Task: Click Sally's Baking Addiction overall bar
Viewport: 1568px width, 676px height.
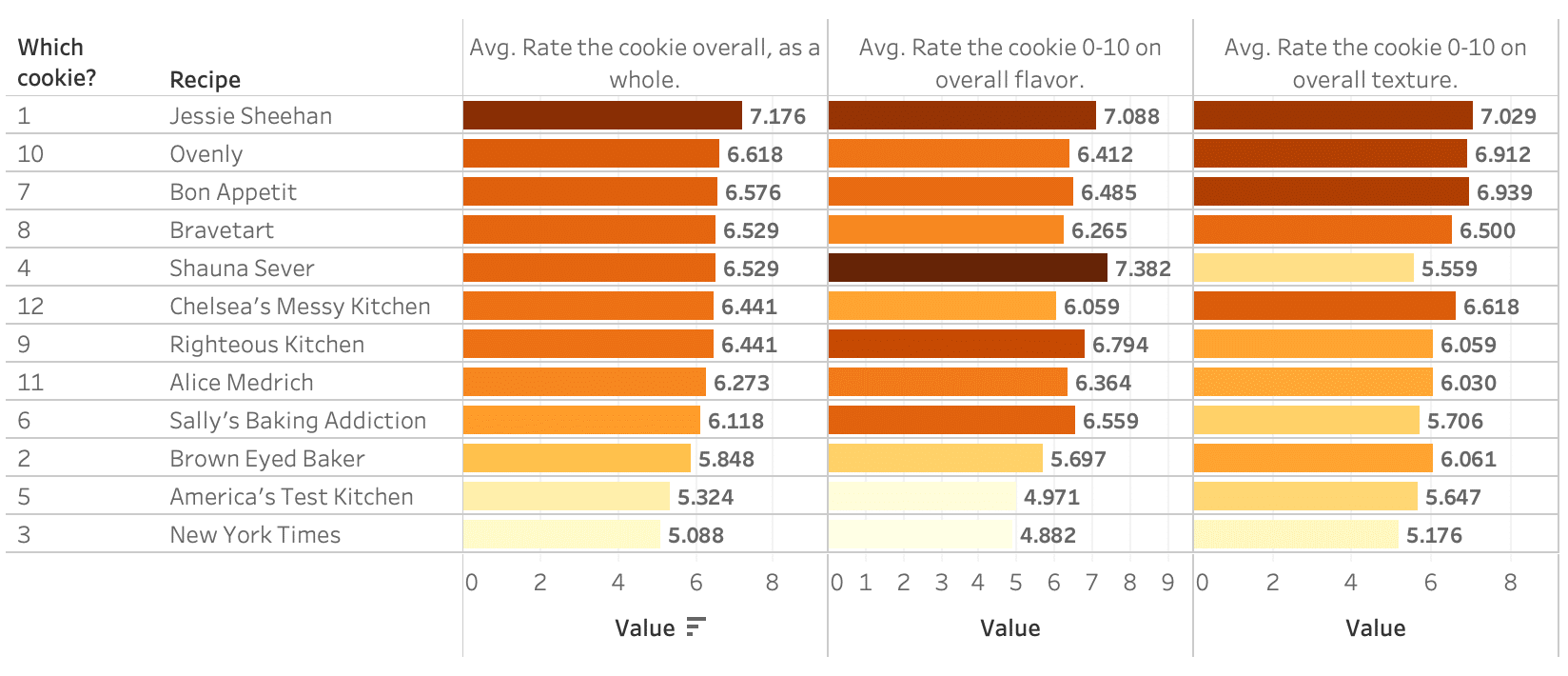Action: [x=581, y=420]
